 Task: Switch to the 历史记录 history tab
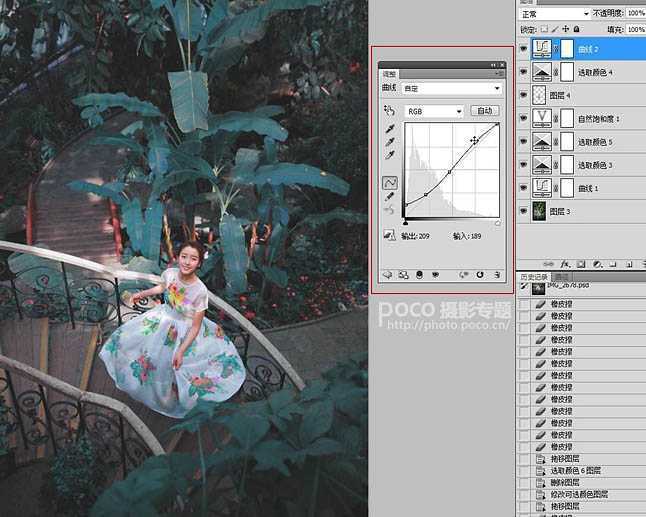(x=534, y=277)
